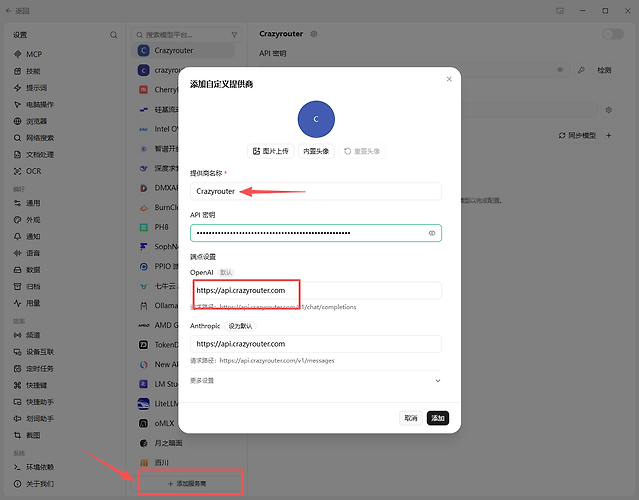Select the Crazyrouter provider with capital C
This screenshot has height=500, width=639.
point(184,51)
